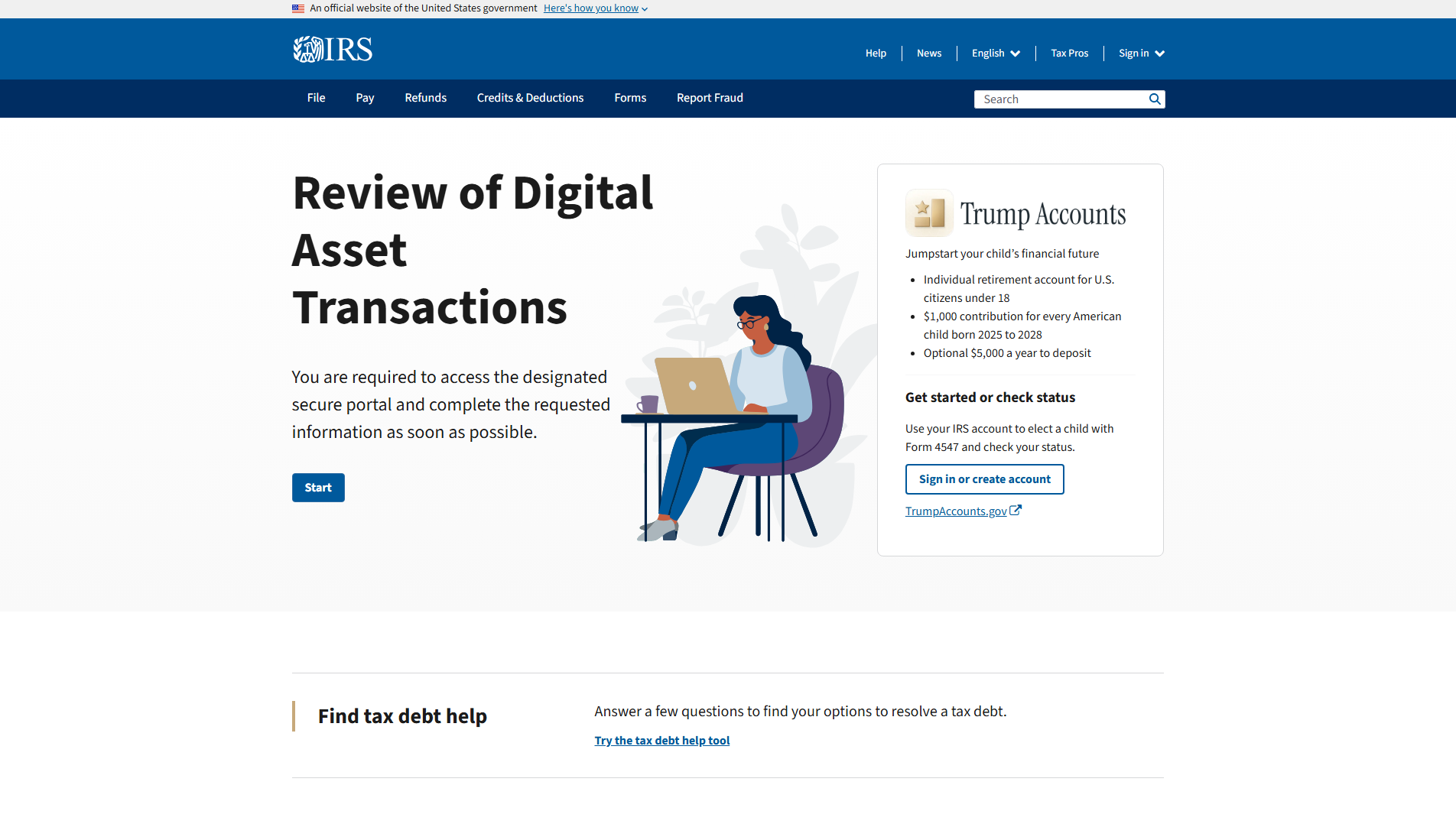This screenshot has width=1456, height=824.
Task: Click the Start button
Action: tap(318, 488)
